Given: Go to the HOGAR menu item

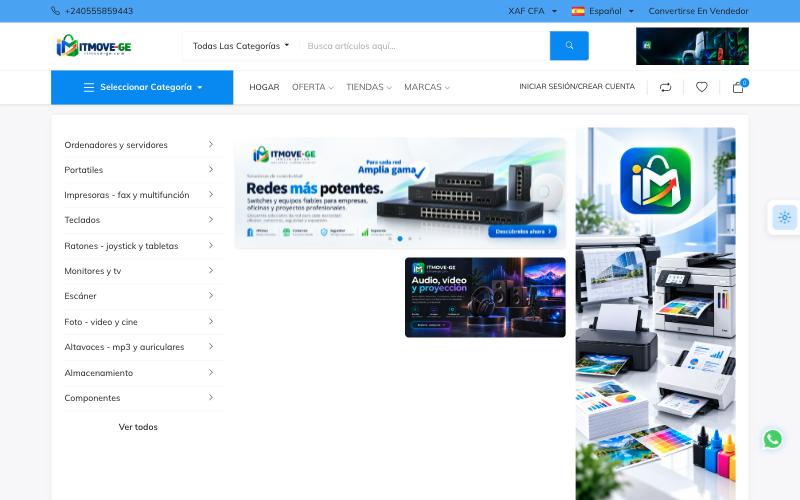Looking at the screenshot, I should [264, 87].
